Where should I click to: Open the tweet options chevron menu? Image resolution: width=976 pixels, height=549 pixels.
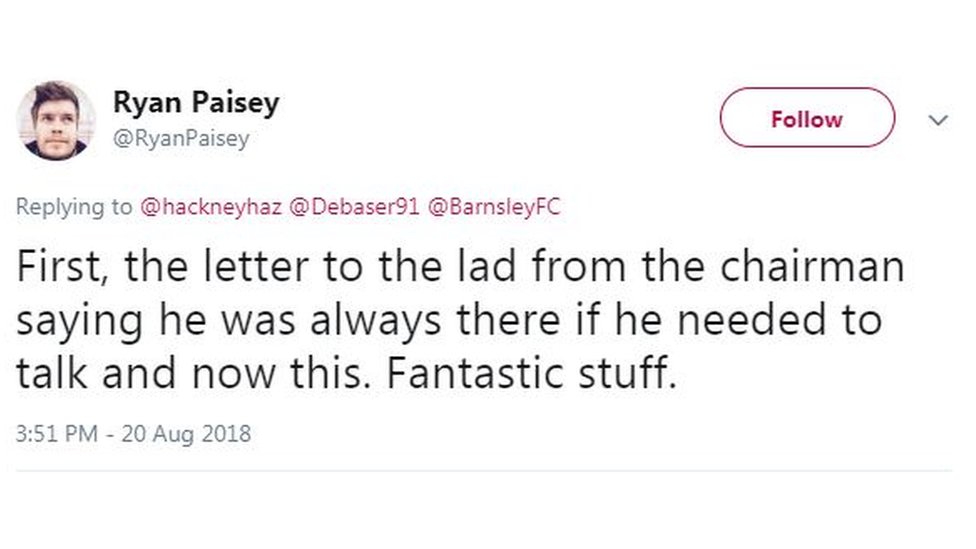[x=938, y=120]
